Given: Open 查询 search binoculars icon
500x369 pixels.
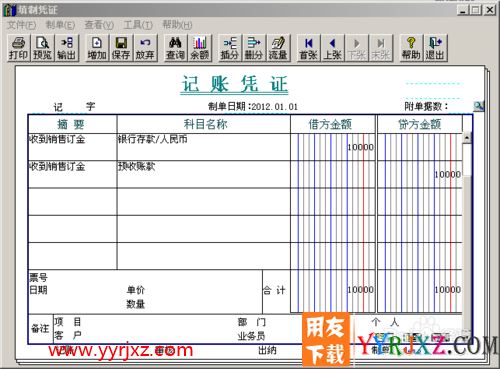Looking at the screenshot, I should [175, 48].
